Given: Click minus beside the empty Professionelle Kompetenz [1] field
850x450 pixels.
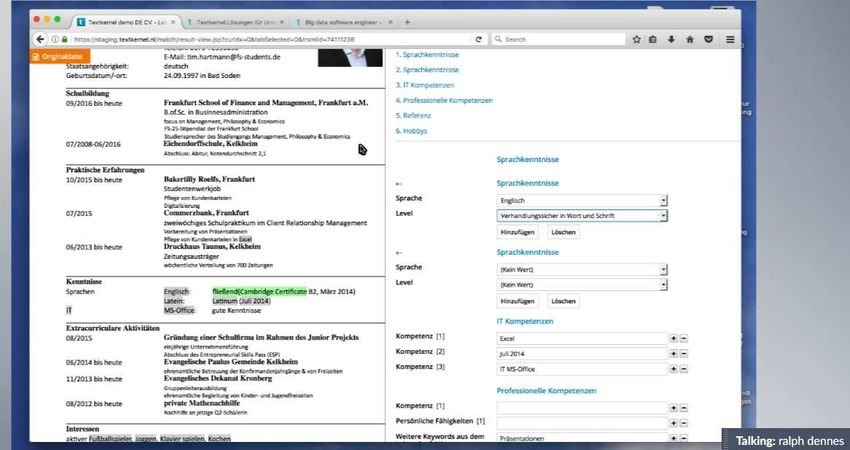Looking at the screenshot, I should [684, 408].
